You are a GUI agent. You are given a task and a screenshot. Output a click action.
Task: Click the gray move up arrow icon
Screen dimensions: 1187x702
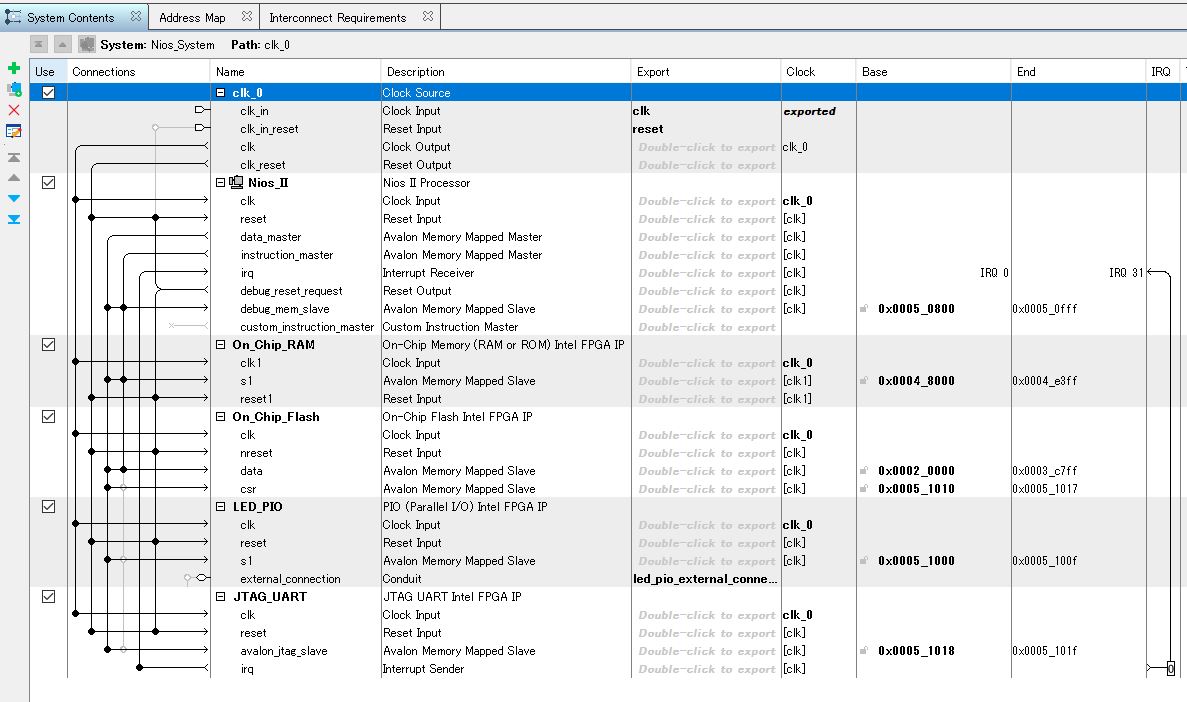tap(14, 178)
